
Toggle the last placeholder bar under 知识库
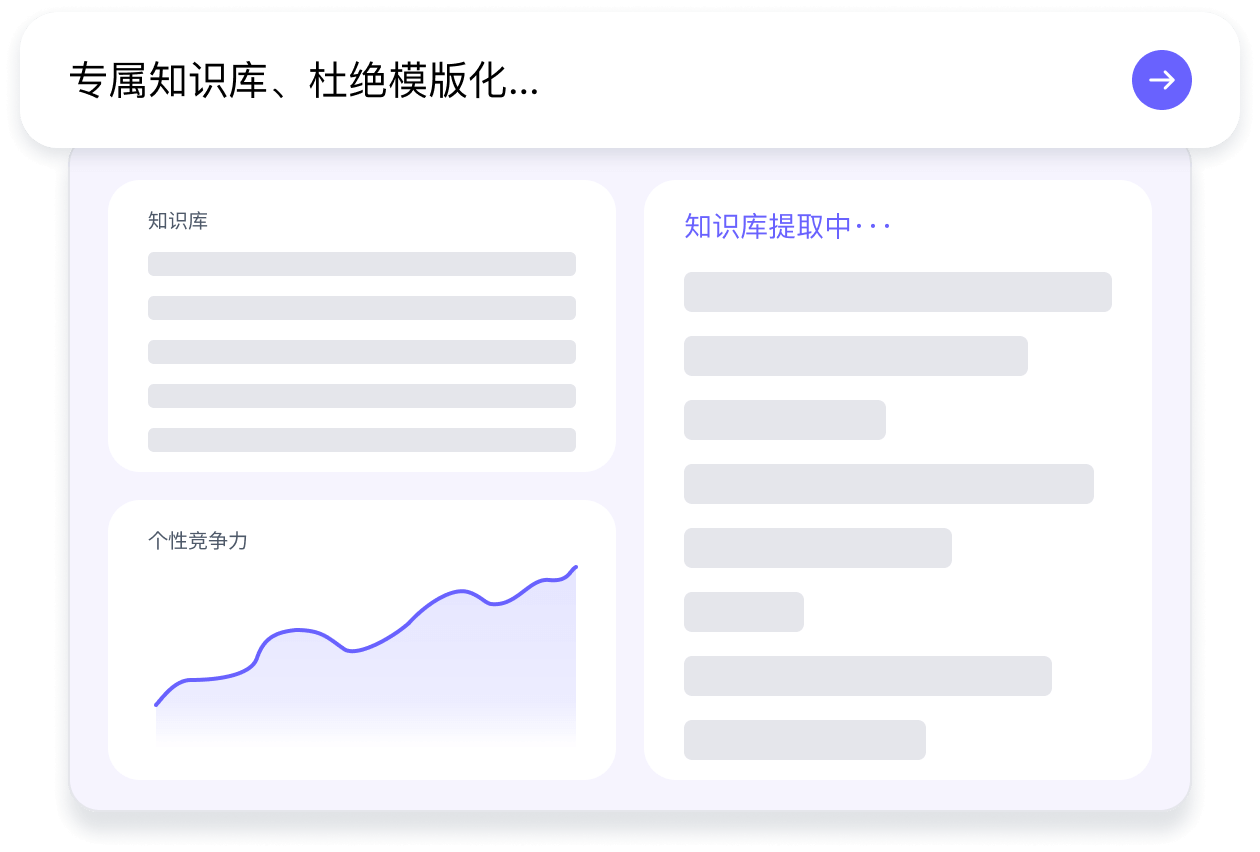(362, 439)
